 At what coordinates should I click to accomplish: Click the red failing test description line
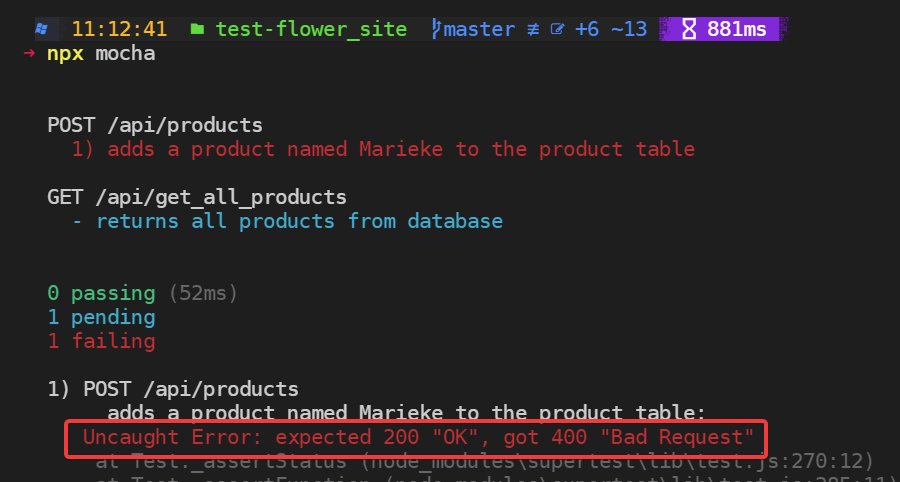point(383,149)
